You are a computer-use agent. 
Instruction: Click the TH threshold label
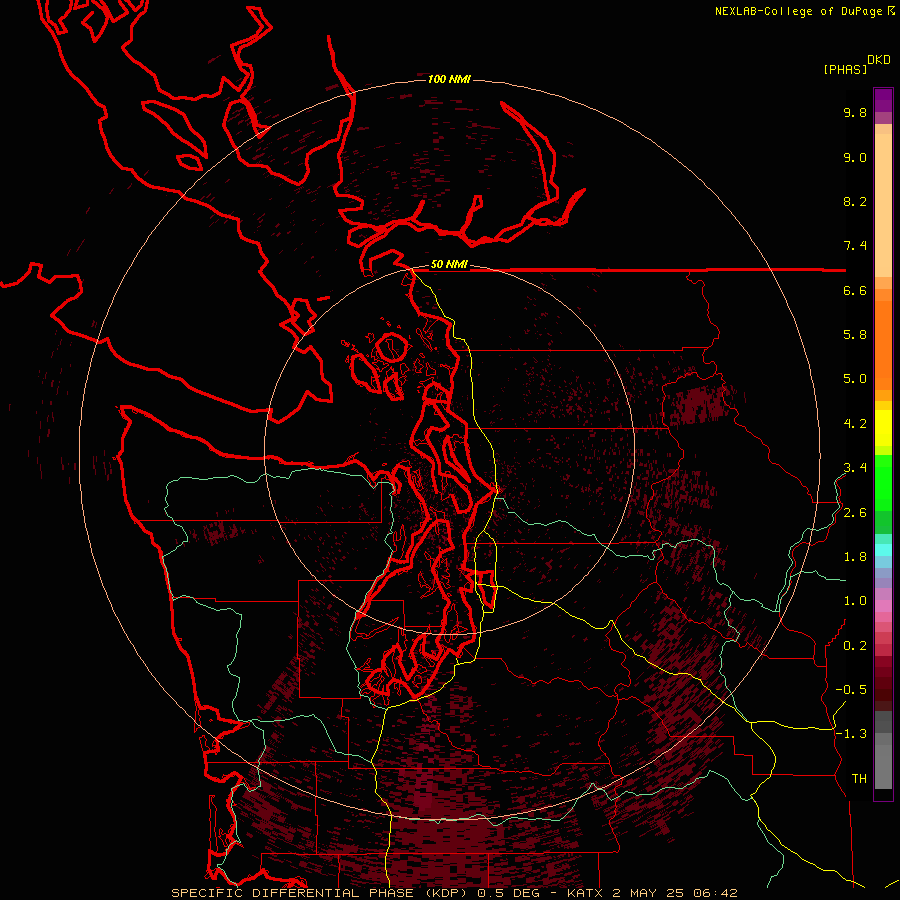[x=859, y=779]
